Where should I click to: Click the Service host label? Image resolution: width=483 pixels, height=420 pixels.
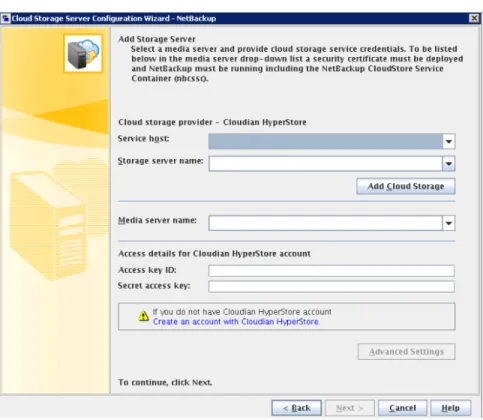tap(143, 139)
